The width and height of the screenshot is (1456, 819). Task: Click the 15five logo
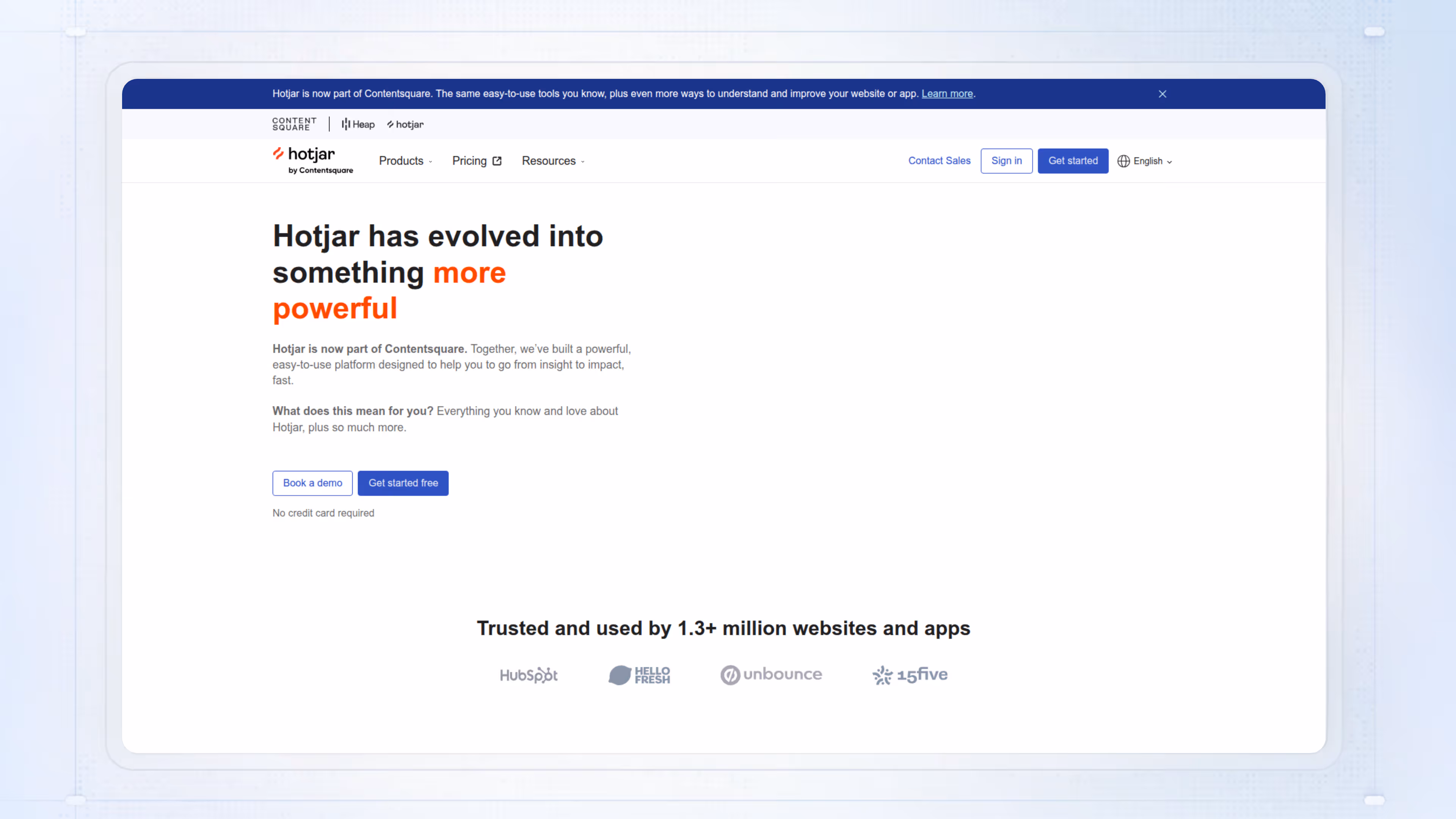click(x=910, y=674)
